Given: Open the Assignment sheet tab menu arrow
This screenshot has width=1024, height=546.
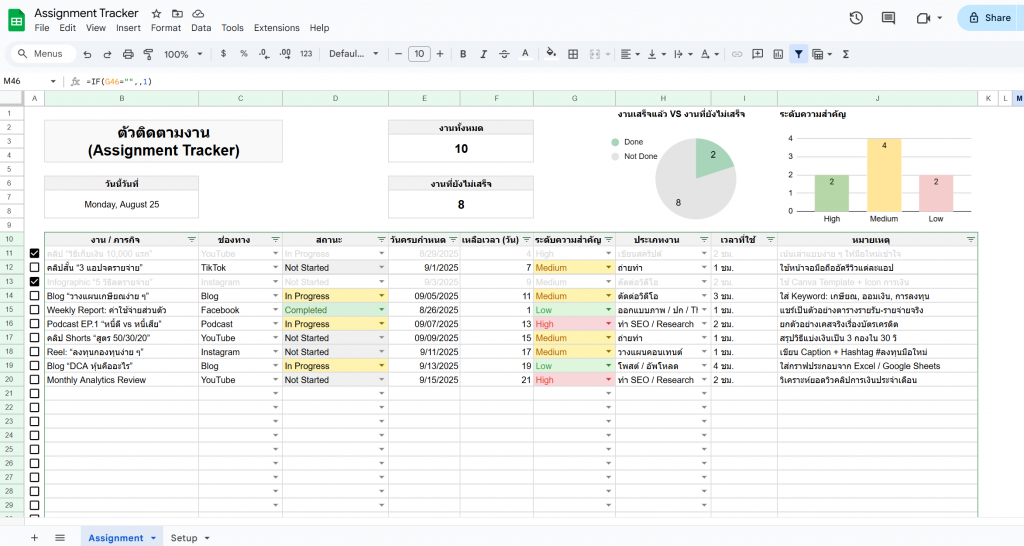Looking at the screenshot, I should [153, 538].
